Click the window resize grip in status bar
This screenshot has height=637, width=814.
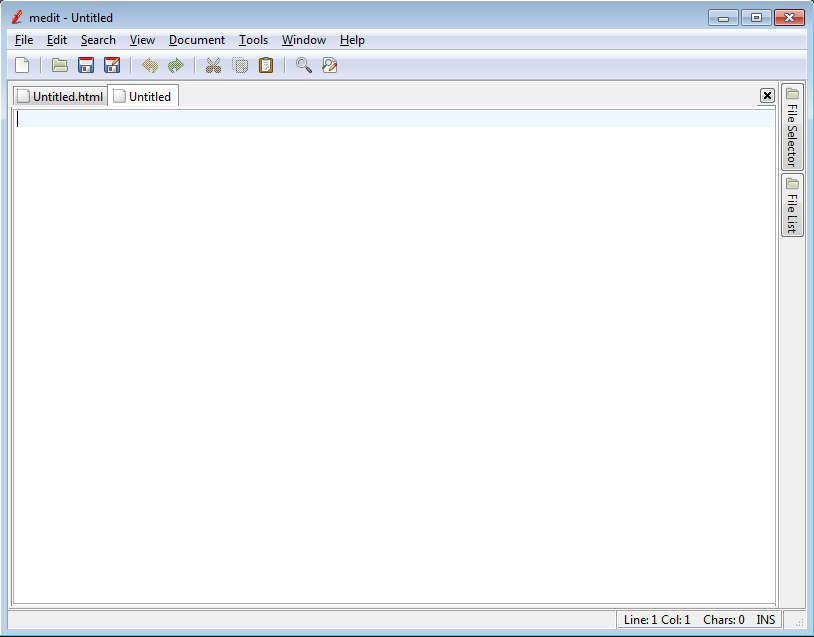click(800, 622)
